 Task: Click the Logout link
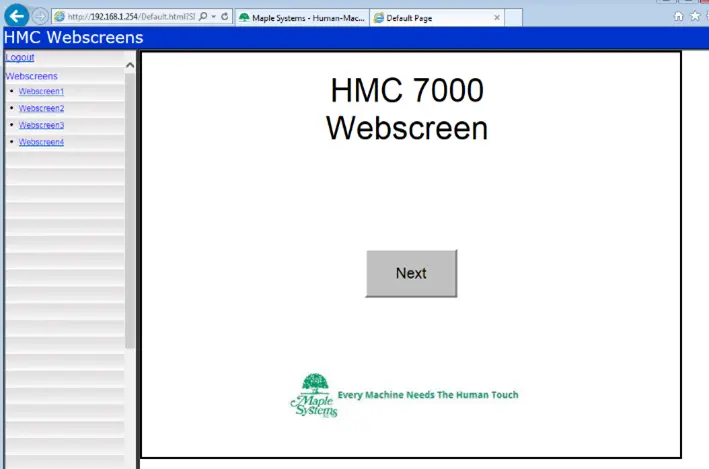(20, 57)
